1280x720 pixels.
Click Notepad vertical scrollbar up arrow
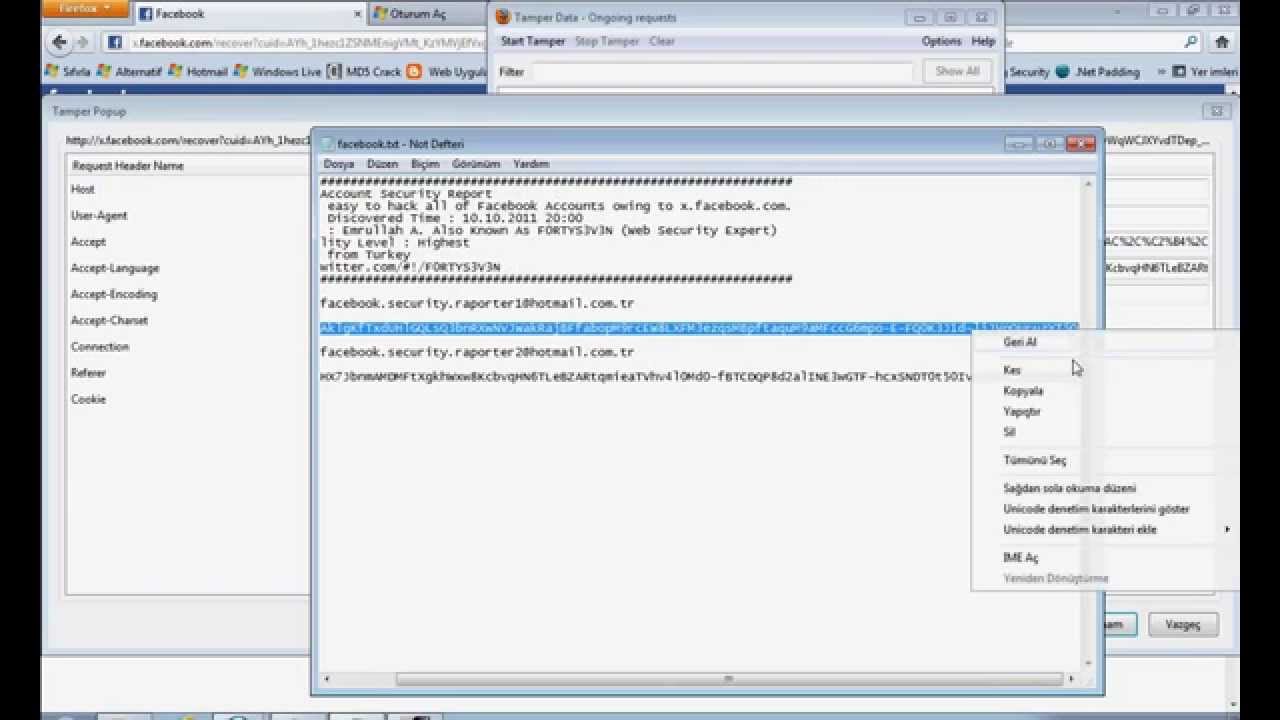1088,184
